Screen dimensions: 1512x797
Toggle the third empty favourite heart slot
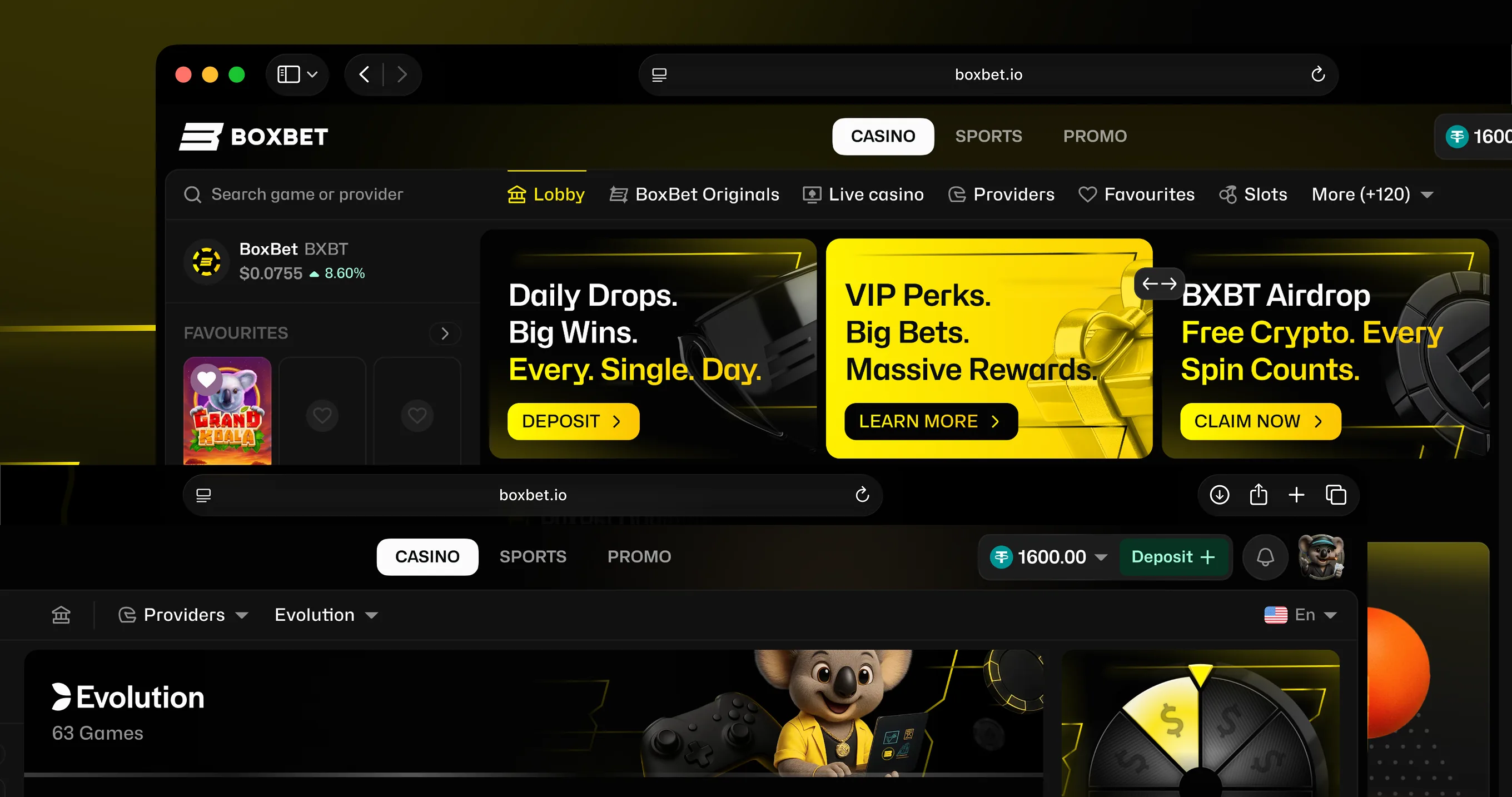(x=417, y=416)
